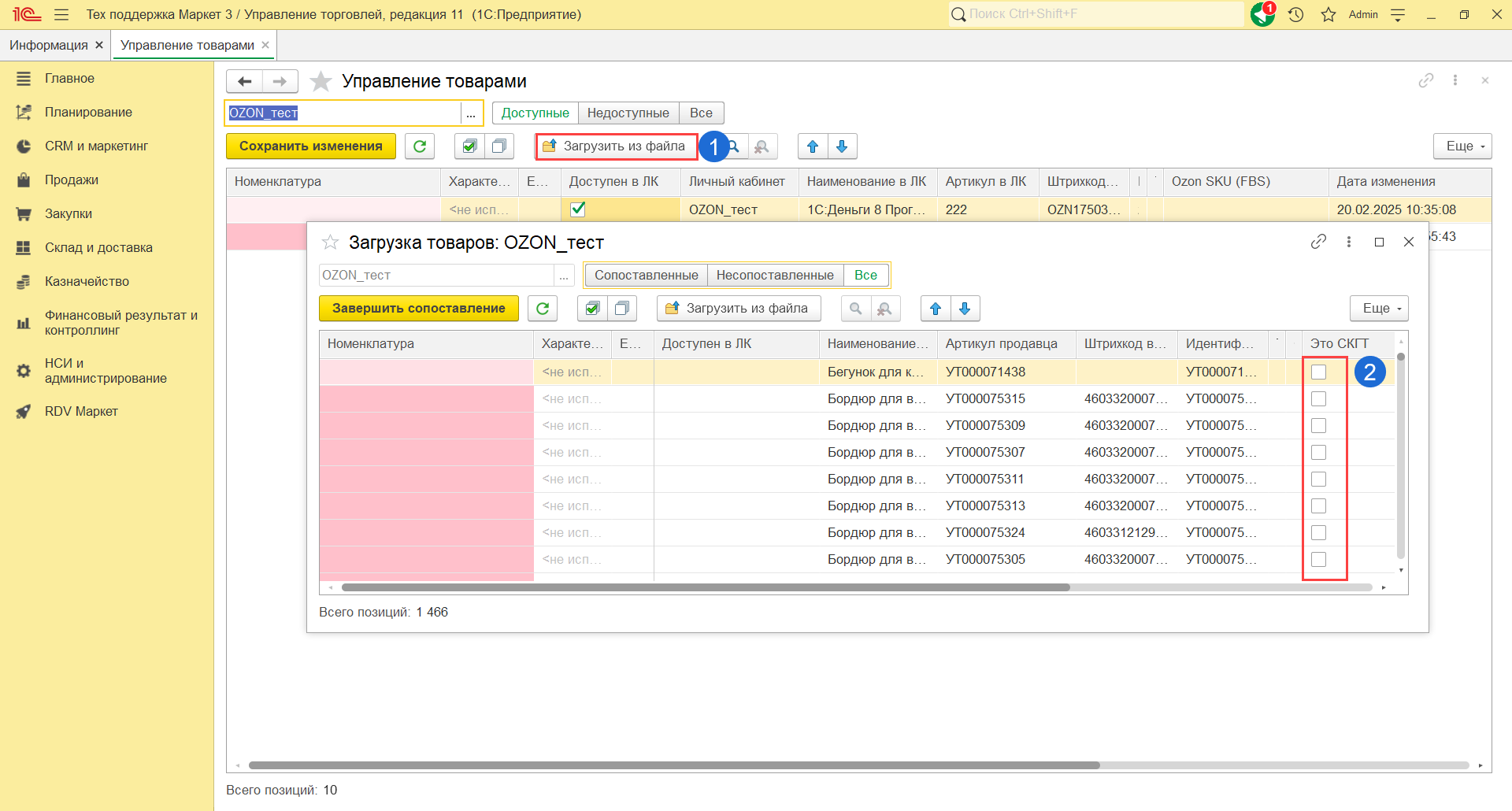The width and height of the screenshot is (1512, 811).
Task: Go forward with right arrow navigation button
Action: click(x=280, y=81)
